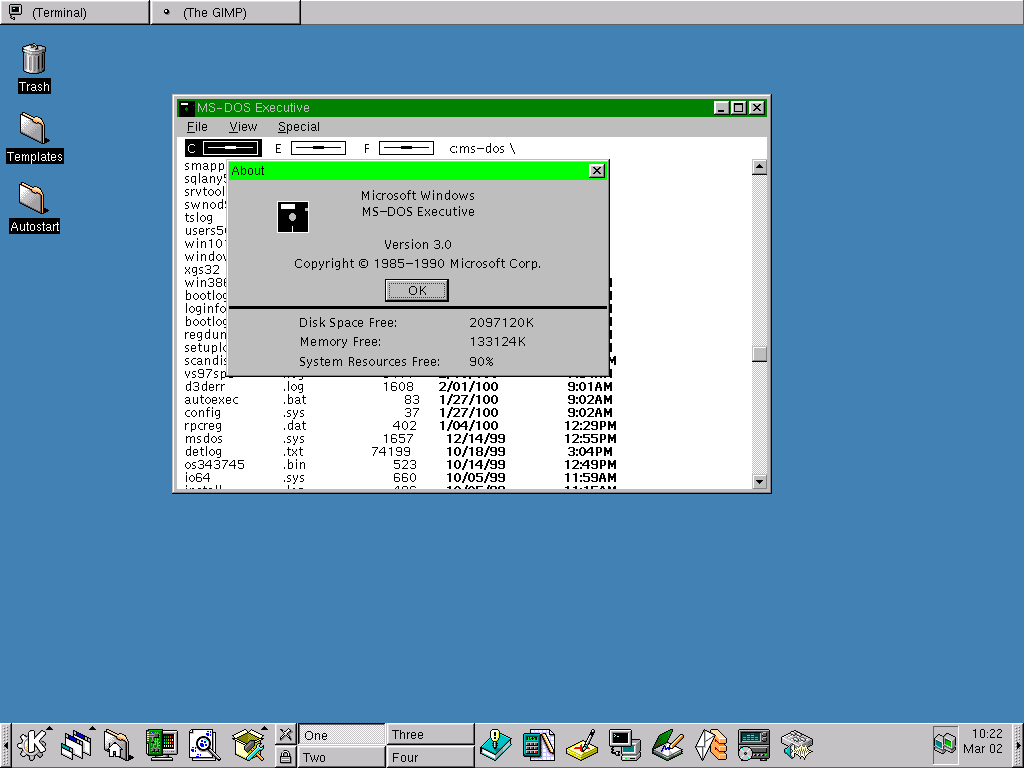Image resolution: width=1024 pixels, height=768 pixels.
Task: Open the Utilities toolbox panel icon
Action: [249, 744]
